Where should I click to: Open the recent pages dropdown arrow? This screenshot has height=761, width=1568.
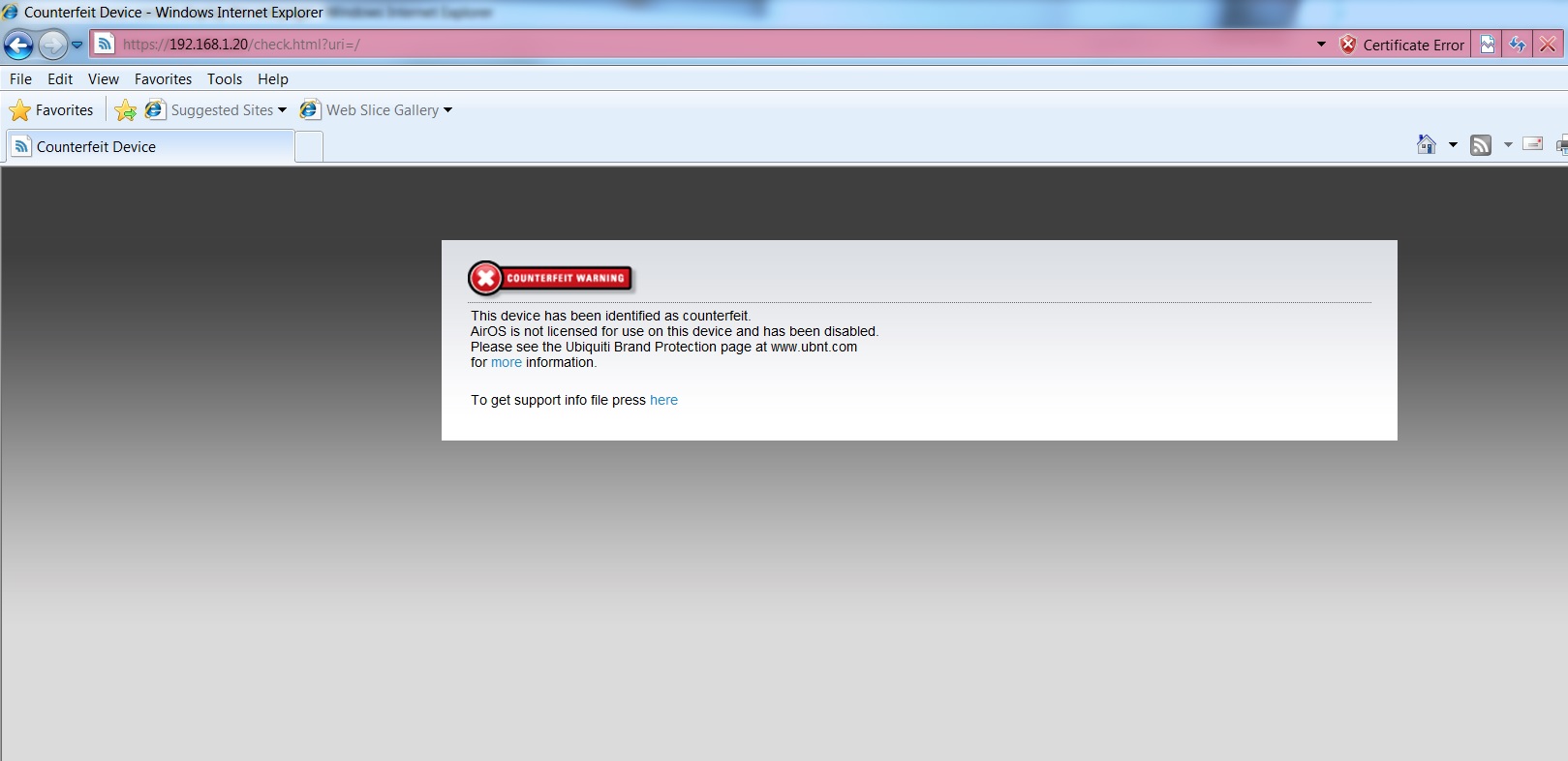point(77,45)
